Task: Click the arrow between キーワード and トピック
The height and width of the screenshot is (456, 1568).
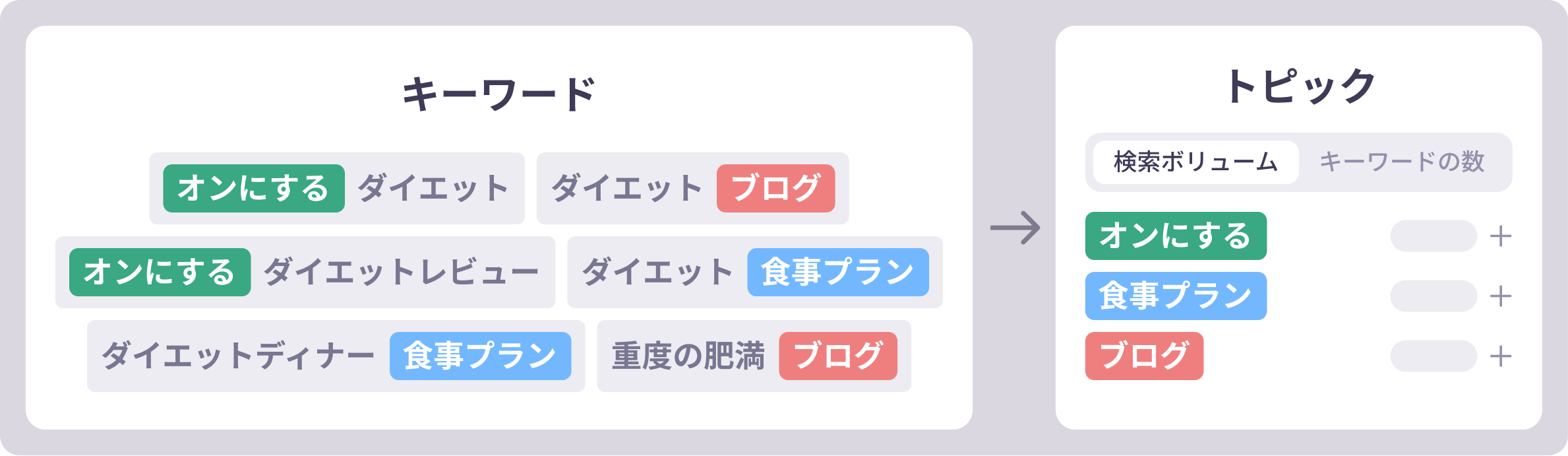Action: 1015,228
